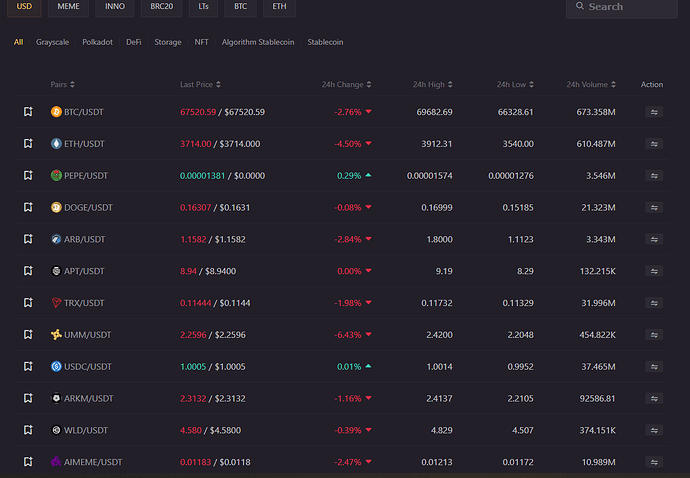The width and height of the screenshot is (690, 478).
Task: Switch to the LTs market tab
Action: [203, 7]
